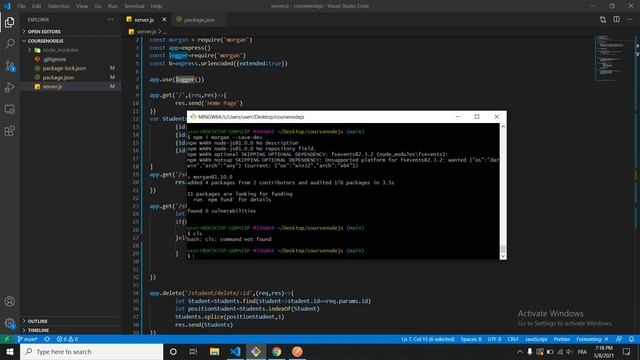Open the Search view in activity bar
This screenshot has height=360, width=640.
[x=10, y=44]
